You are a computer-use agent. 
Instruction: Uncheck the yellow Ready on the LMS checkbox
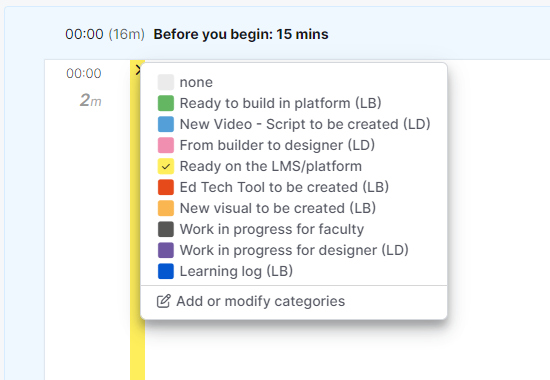[166, 166]
